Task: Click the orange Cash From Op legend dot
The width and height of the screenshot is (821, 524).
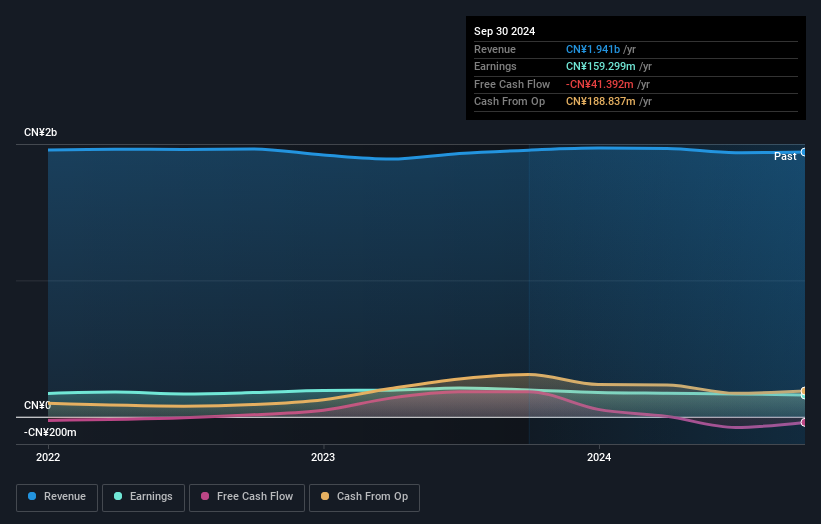Action: coord(325,496)
